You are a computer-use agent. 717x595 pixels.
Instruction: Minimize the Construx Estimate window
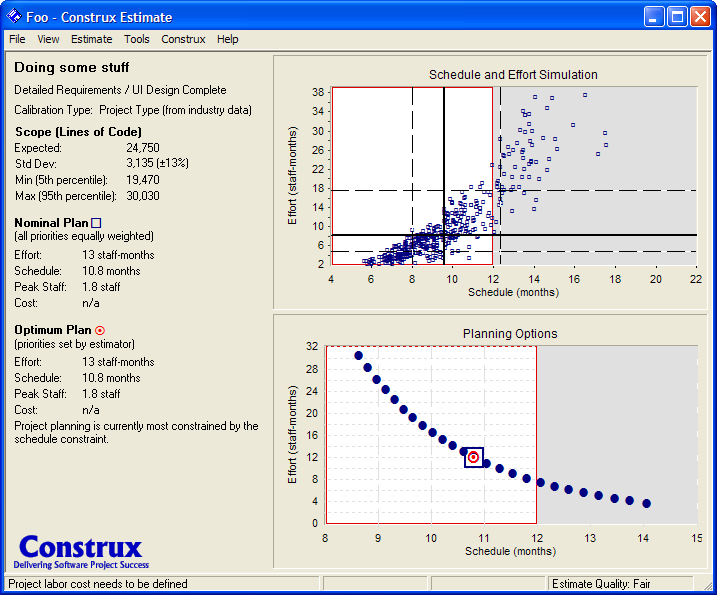coord(654,17)
